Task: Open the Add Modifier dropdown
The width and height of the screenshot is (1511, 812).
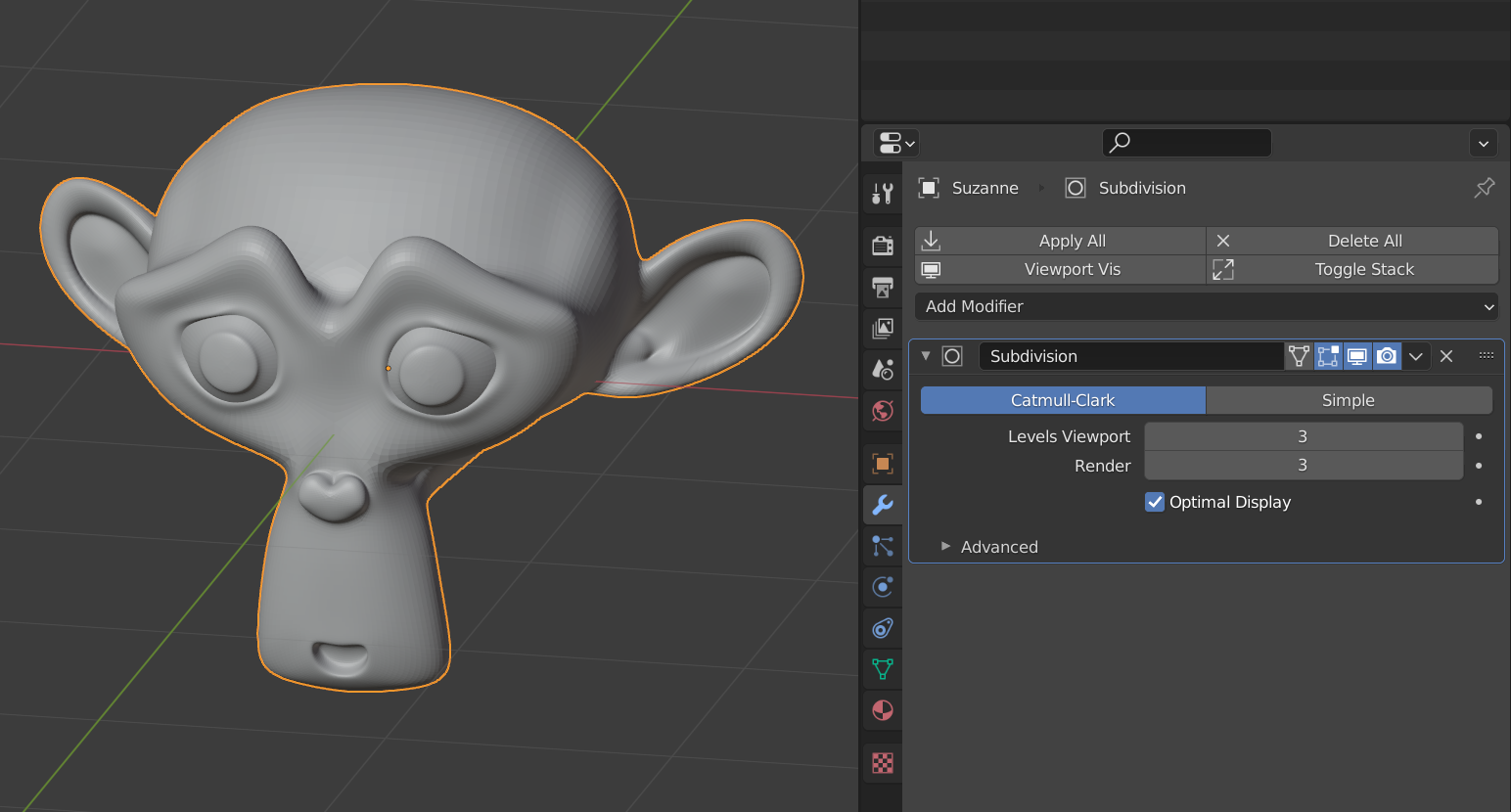Action: [x=1207, y=306]
